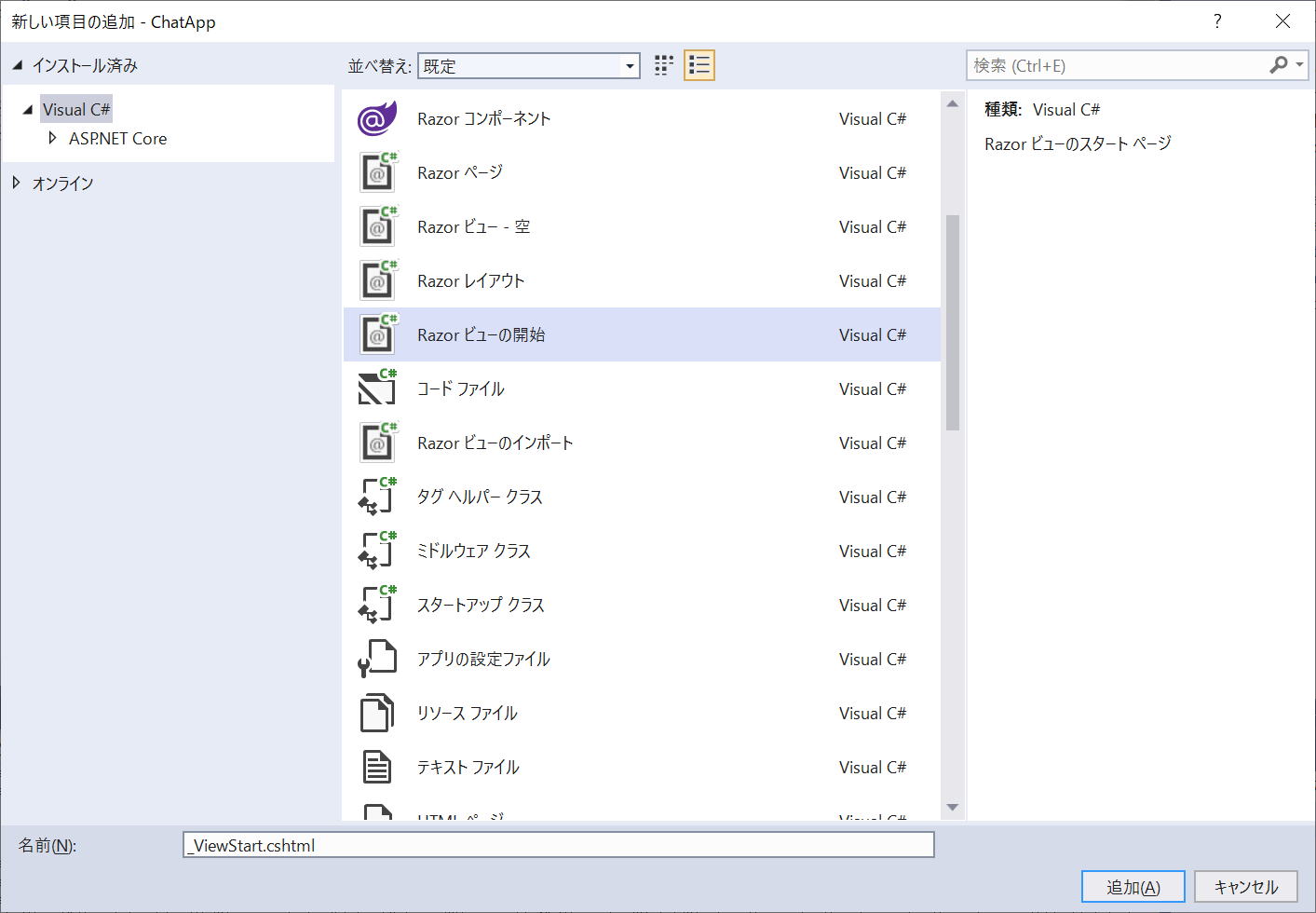Click the scrollbar up arrow
This screenshot has height=913, width=1316.
coord(952,104)
